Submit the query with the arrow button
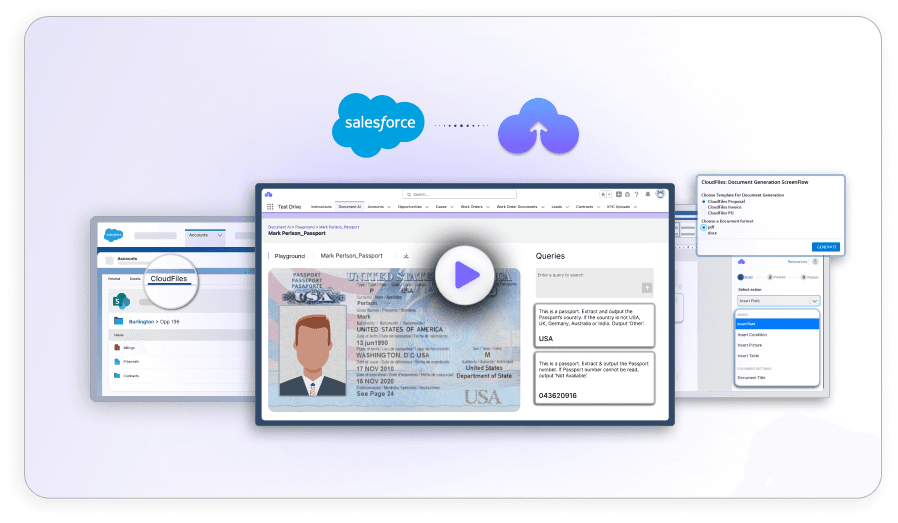 (647, 288)
